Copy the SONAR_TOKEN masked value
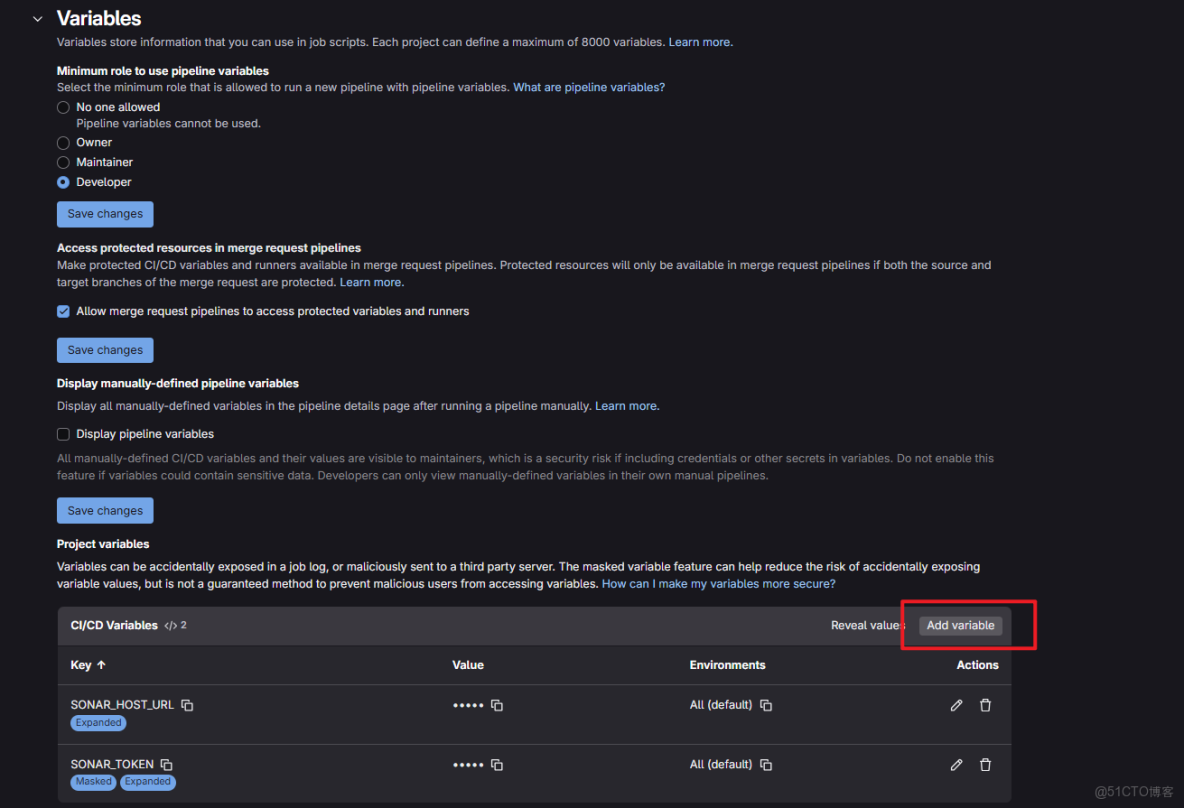 pyautogui.click(x=497, y=764)
